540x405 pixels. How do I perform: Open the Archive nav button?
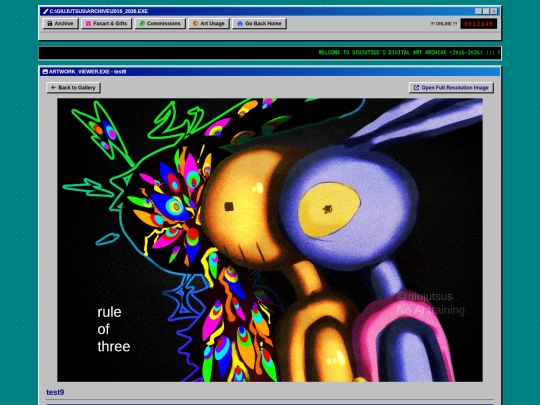pos(61,23)
